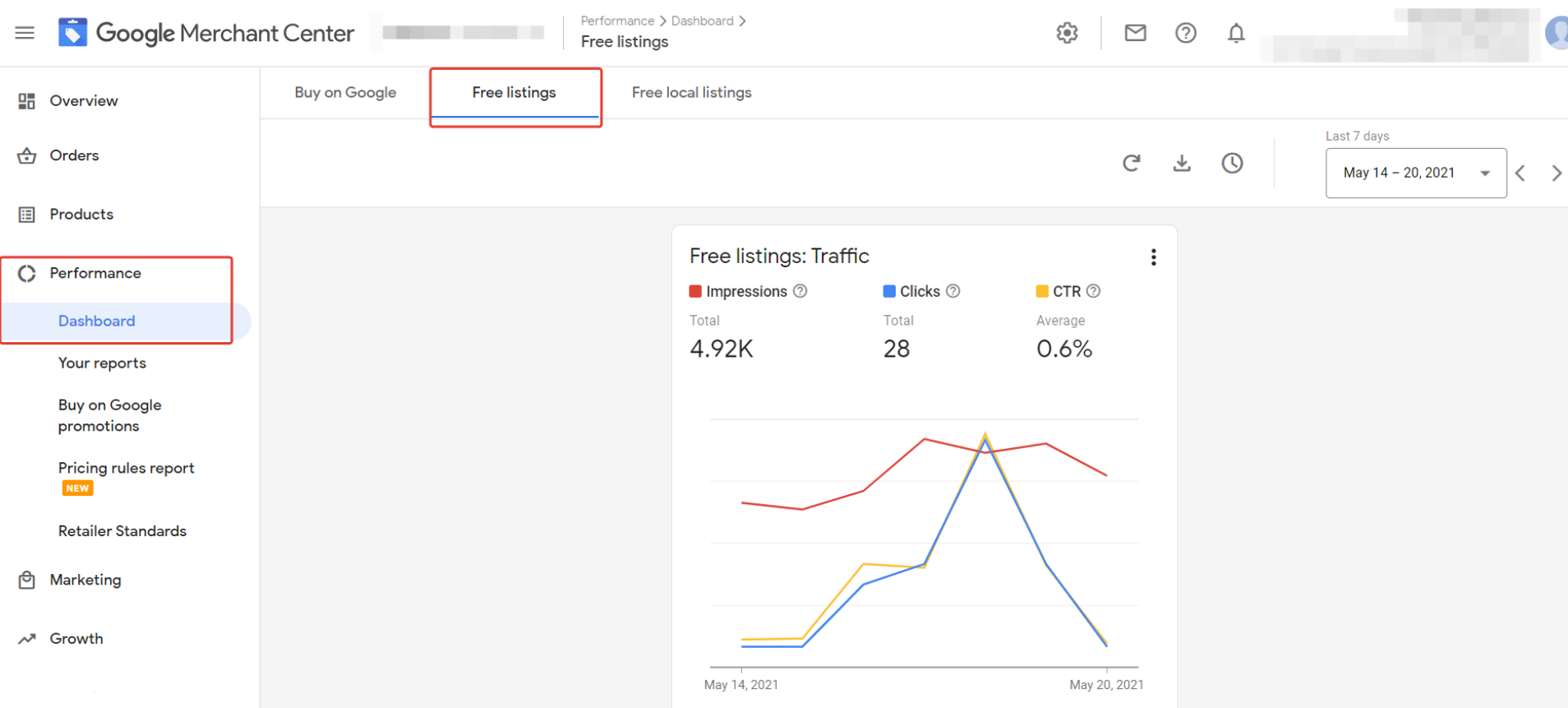This screenshot has width=1568, height=708.
Task: Open the mail notifications icon
Action: point(1135,33)
